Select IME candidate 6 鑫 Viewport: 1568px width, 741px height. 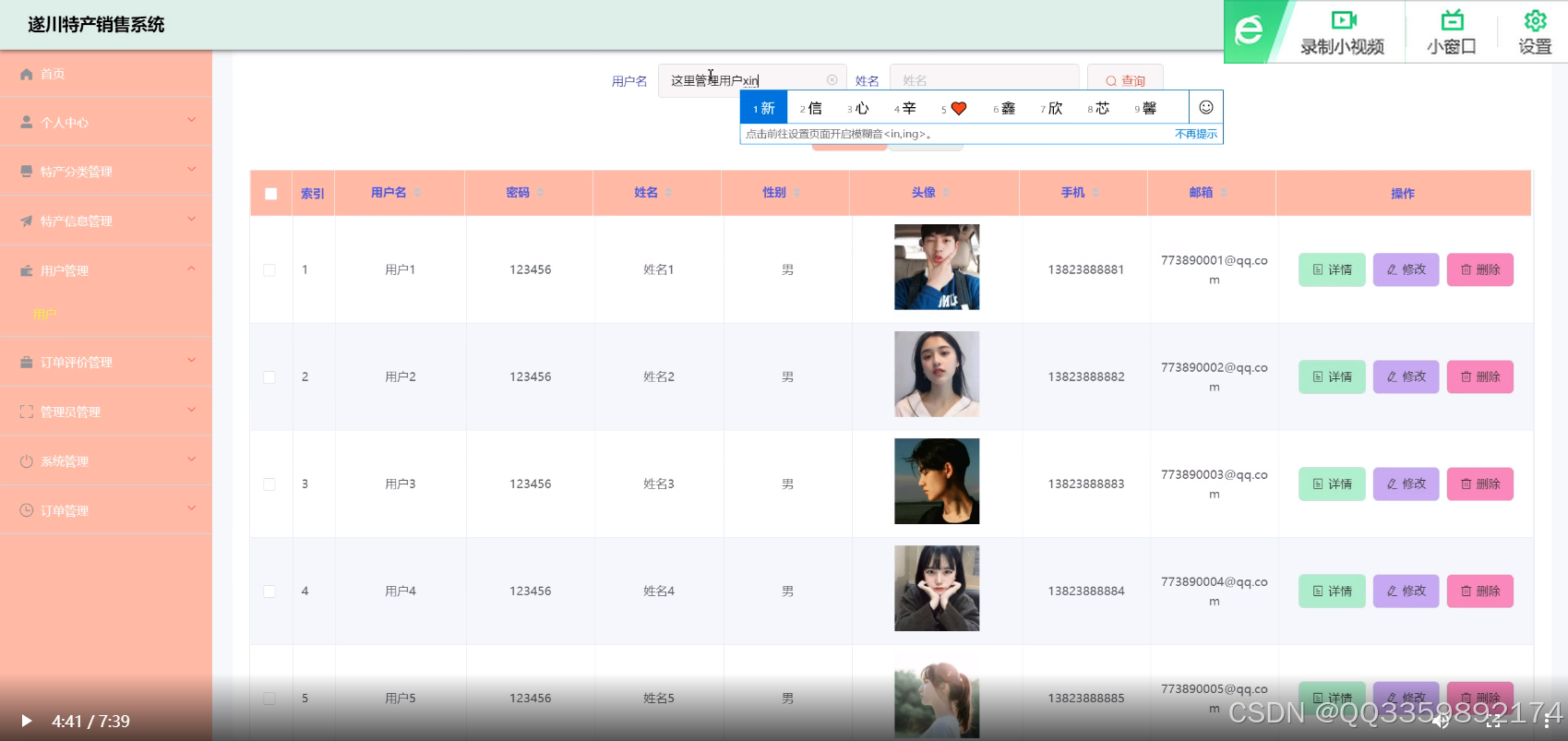tap(1004, 108)
